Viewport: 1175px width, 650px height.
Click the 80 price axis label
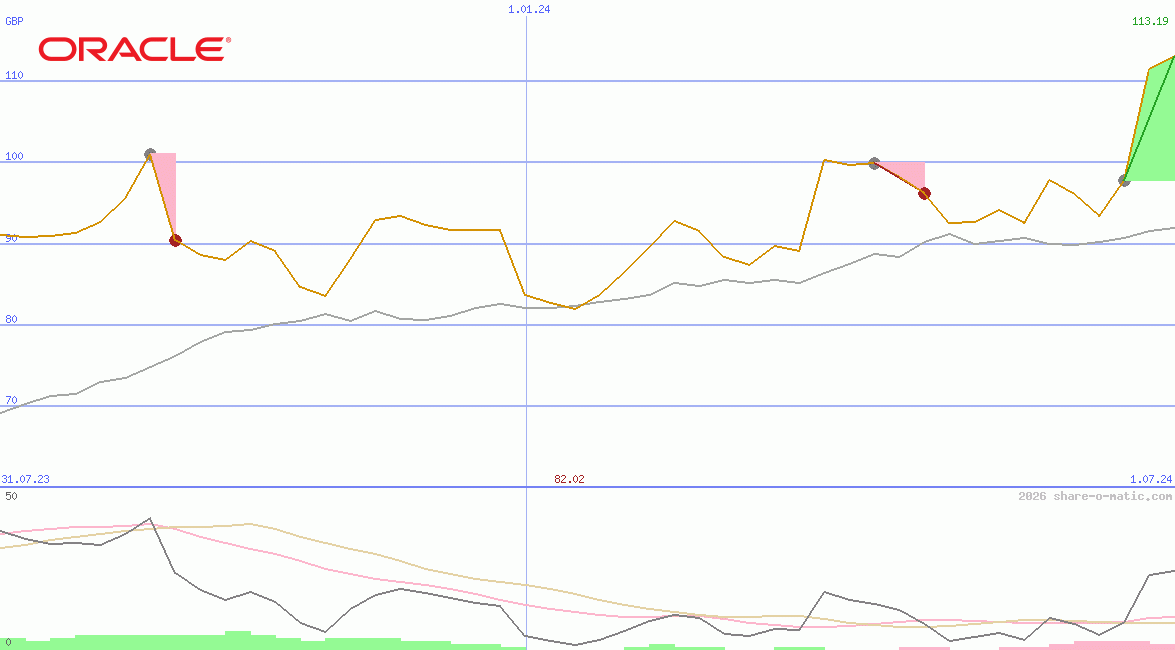(11, 319)
